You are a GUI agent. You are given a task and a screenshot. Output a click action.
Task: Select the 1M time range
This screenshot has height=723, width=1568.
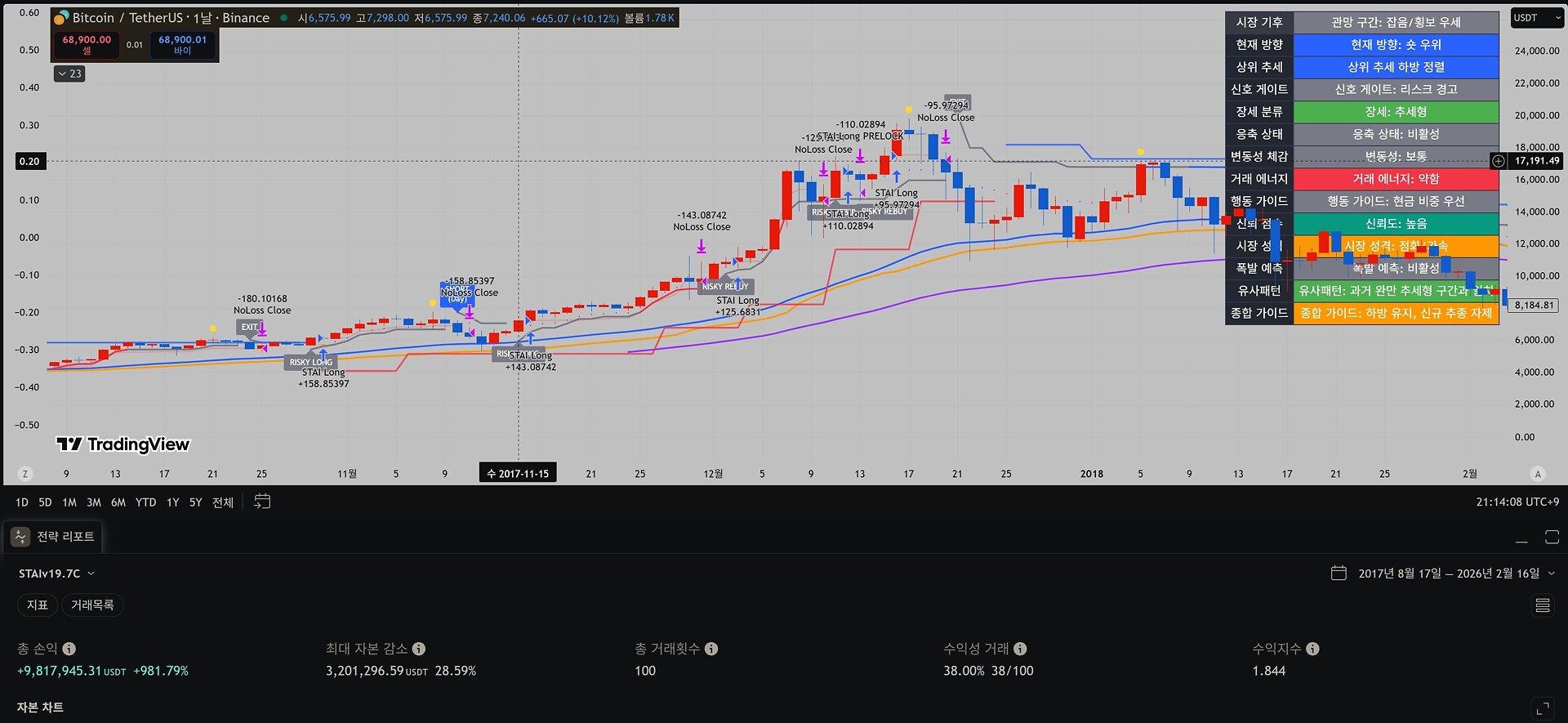point(69,502)
